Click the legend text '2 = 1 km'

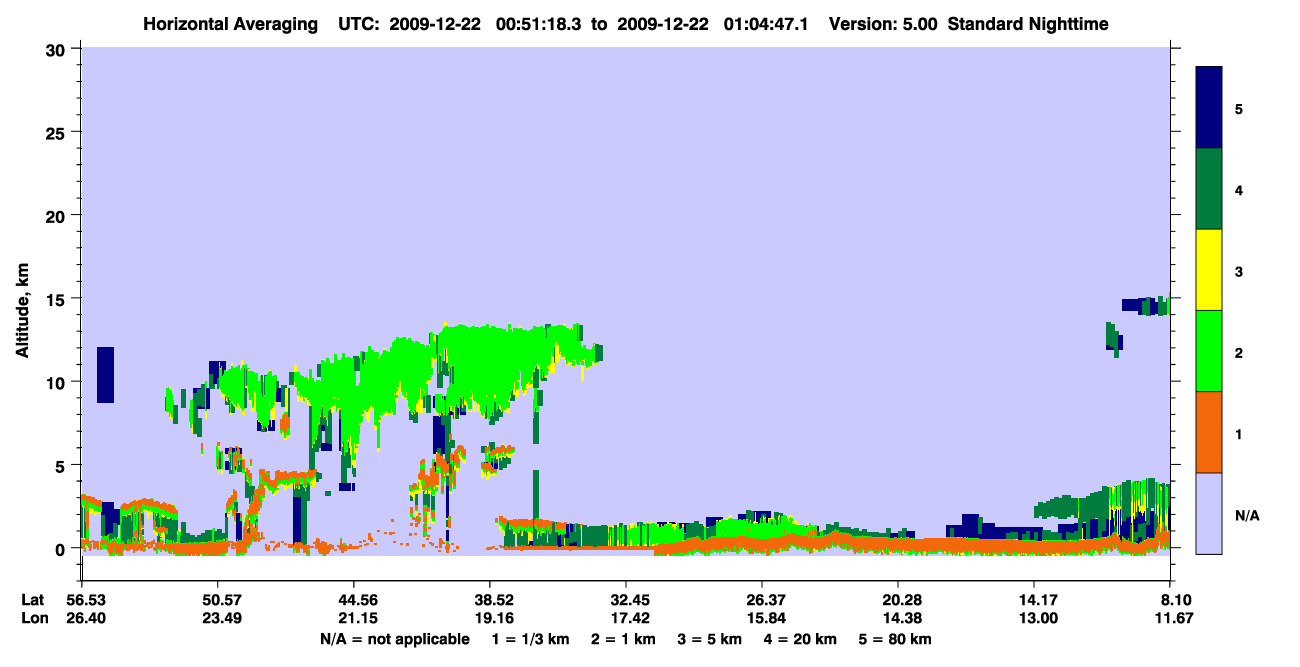(624, 639)
